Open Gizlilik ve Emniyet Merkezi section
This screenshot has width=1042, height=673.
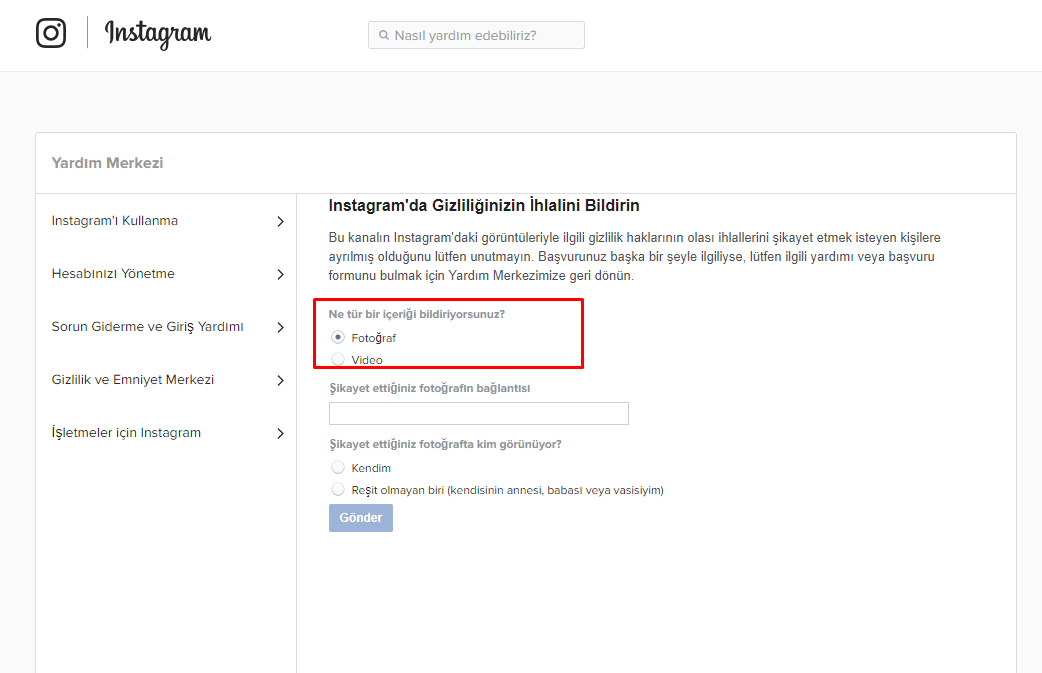(x=133, y=380)
